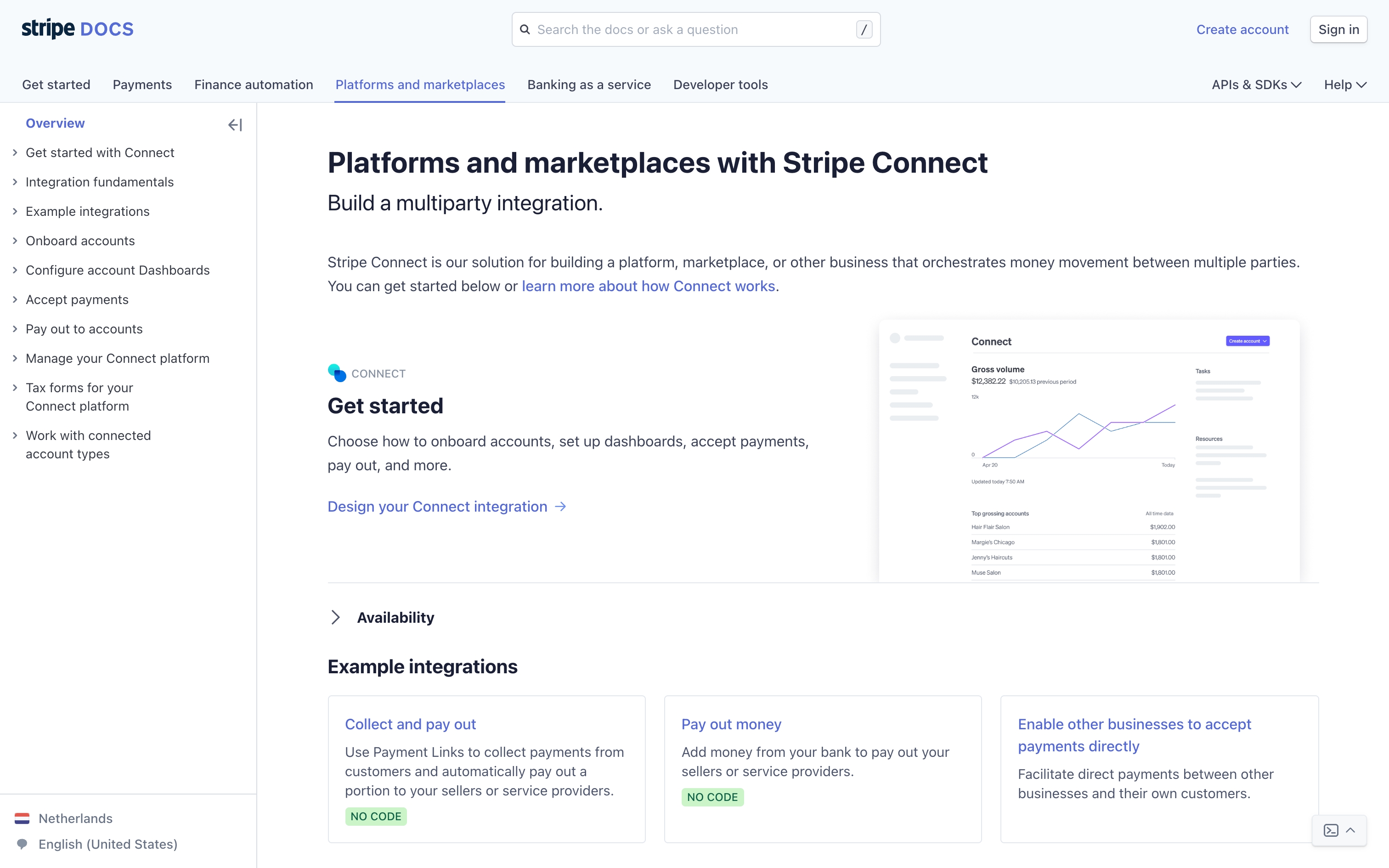
Task: Open the developer shell terminal icon
Action: pyautogui.click(x=1331, y=830)
